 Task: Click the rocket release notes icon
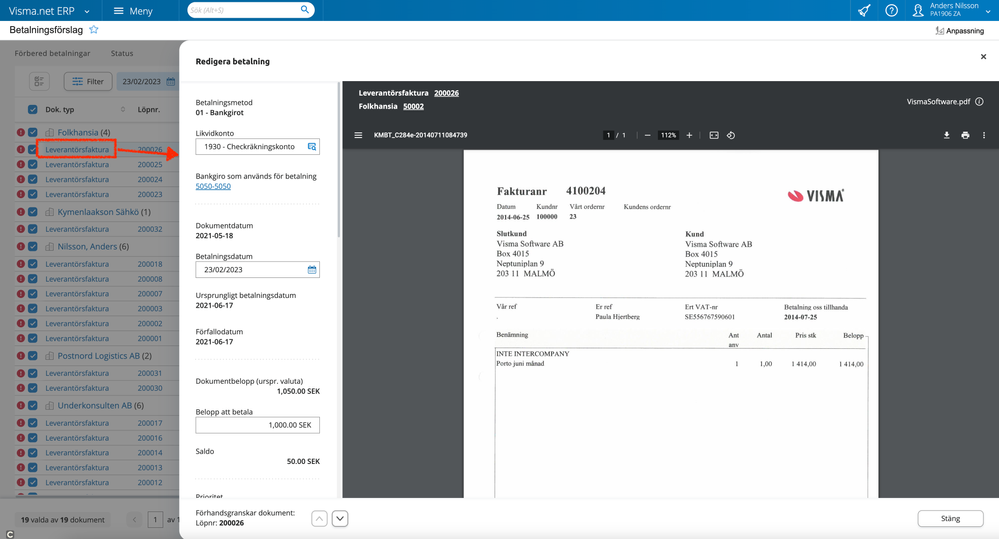coord(864,10)
